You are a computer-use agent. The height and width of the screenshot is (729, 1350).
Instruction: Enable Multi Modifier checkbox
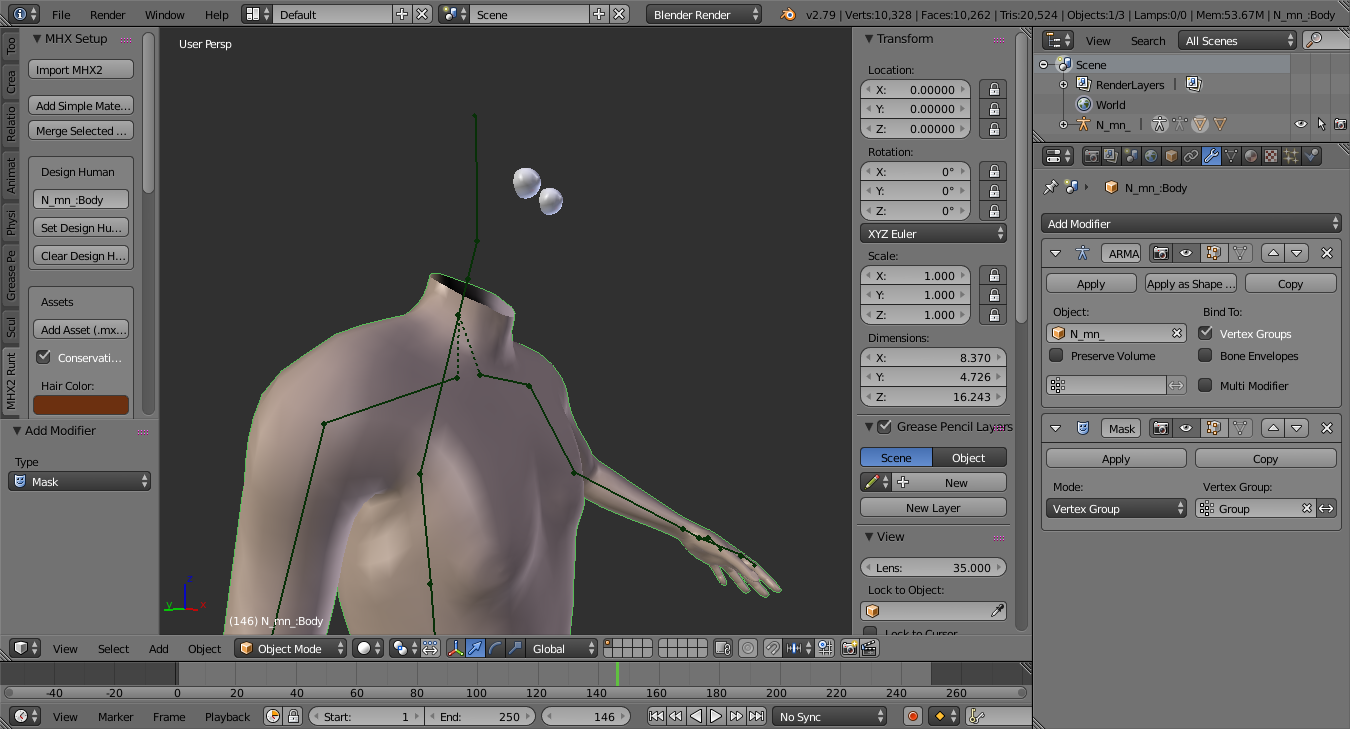pyautogui.click(x=1205, y=385)
